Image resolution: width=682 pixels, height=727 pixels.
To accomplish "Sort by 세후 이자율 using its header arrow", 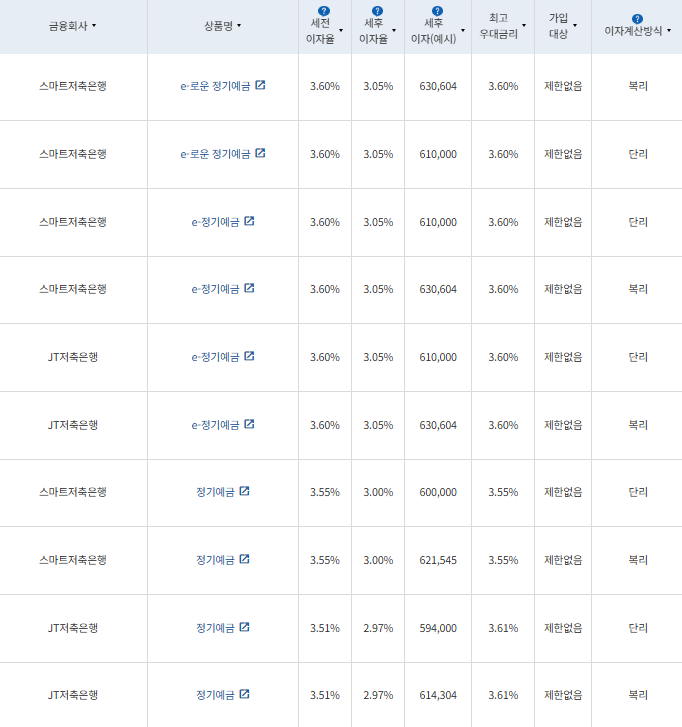I will [394, 31].
